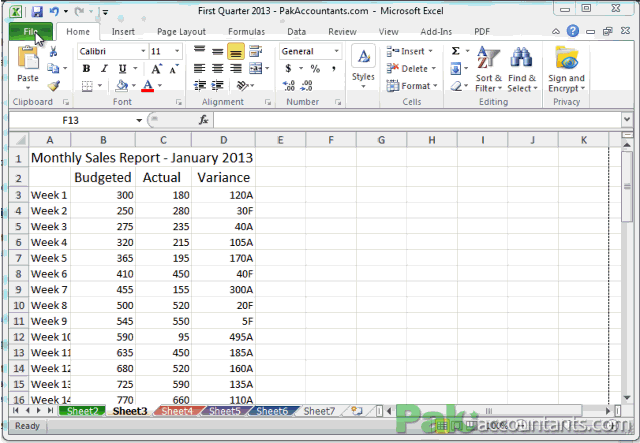
Task: Click the Copy icon
Action: [53, 68]
